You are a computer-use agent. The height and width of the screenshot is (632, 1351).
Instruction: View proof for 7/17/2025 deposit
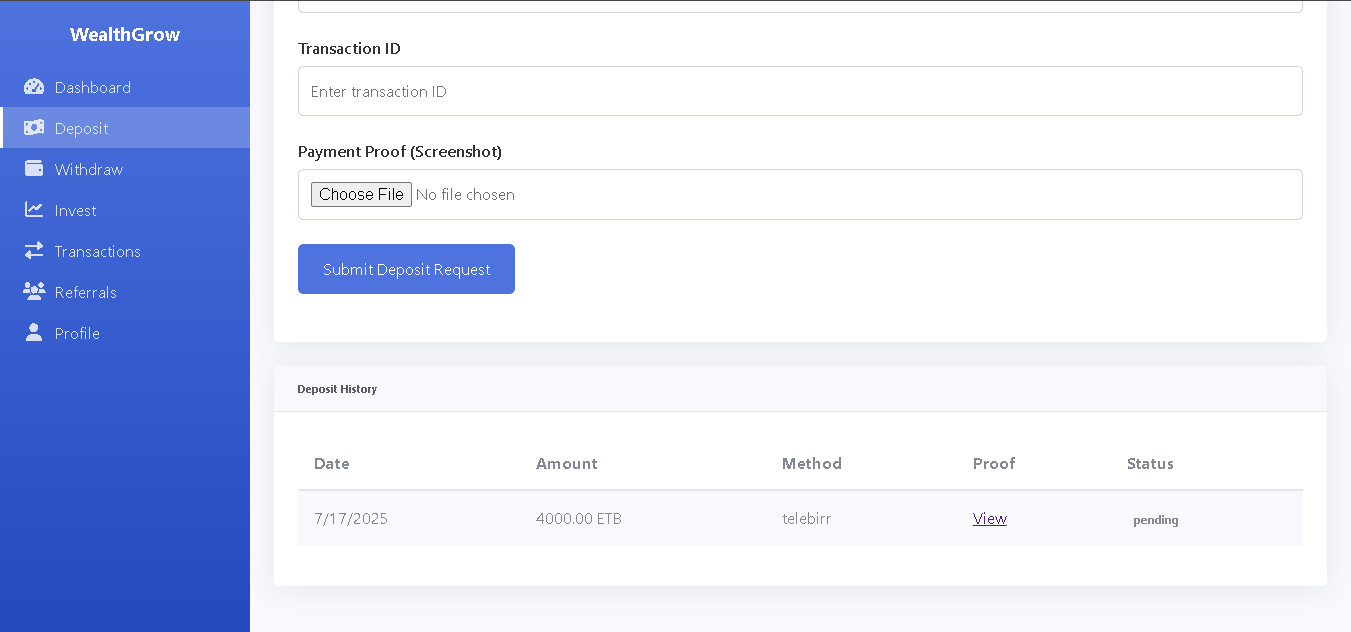pyautogui.click(x=990, y=518)
